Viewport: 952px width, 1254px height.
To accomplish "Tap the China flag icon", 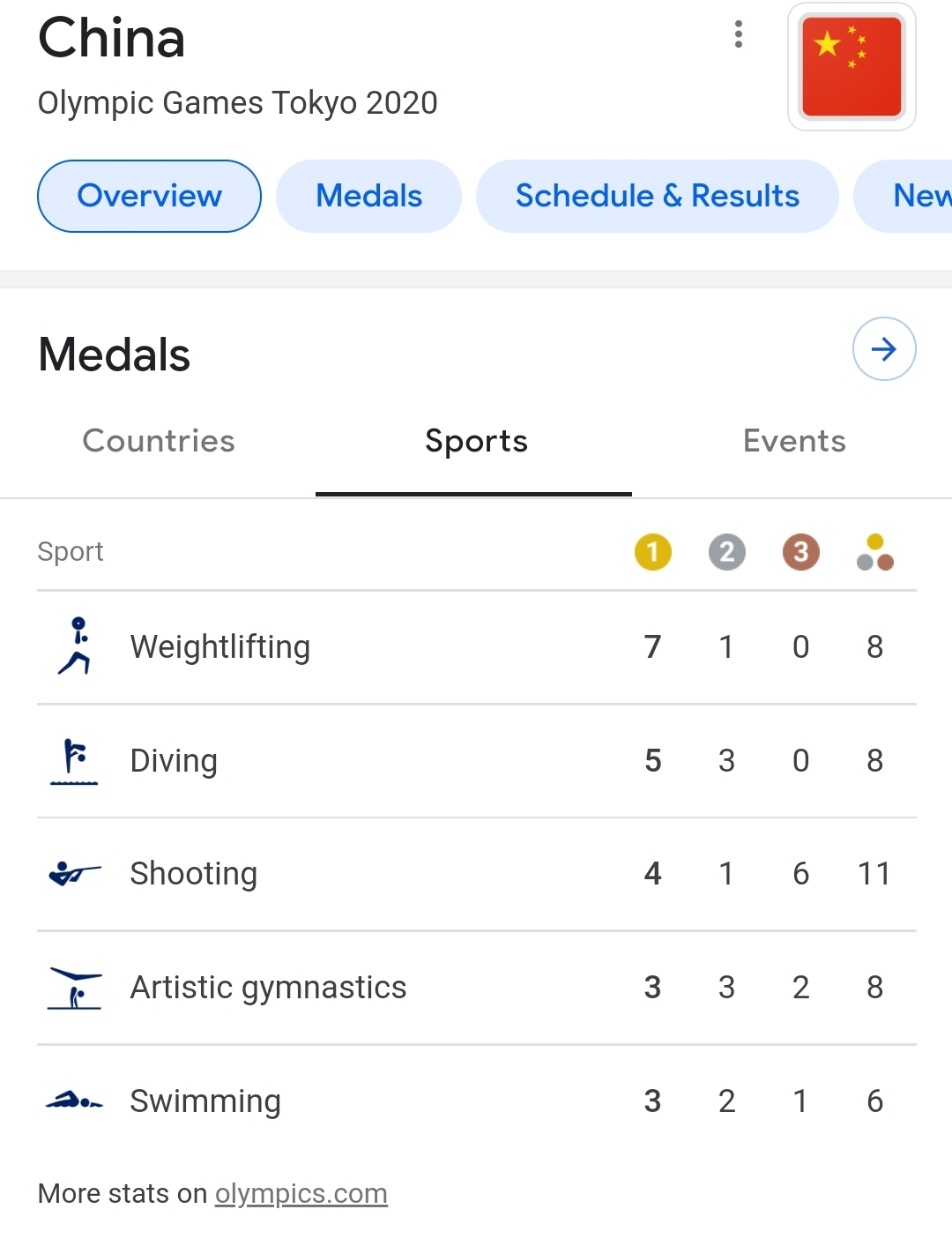I will click(852, 67).
